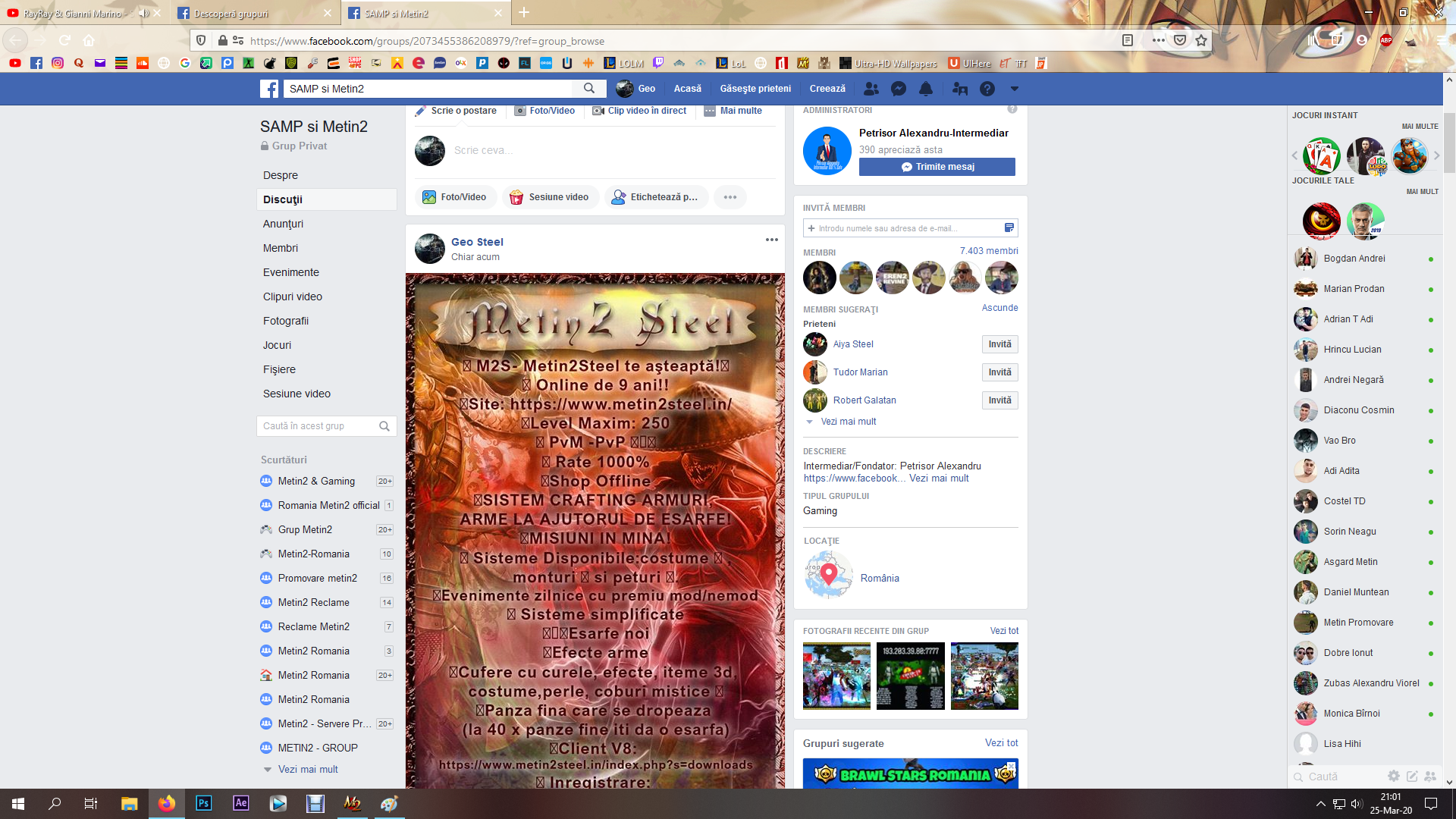This screenshot has height=819, width=1456.
Task: Switch to Descoperă grupuri browser tab
Action: (x=231, y=13)
